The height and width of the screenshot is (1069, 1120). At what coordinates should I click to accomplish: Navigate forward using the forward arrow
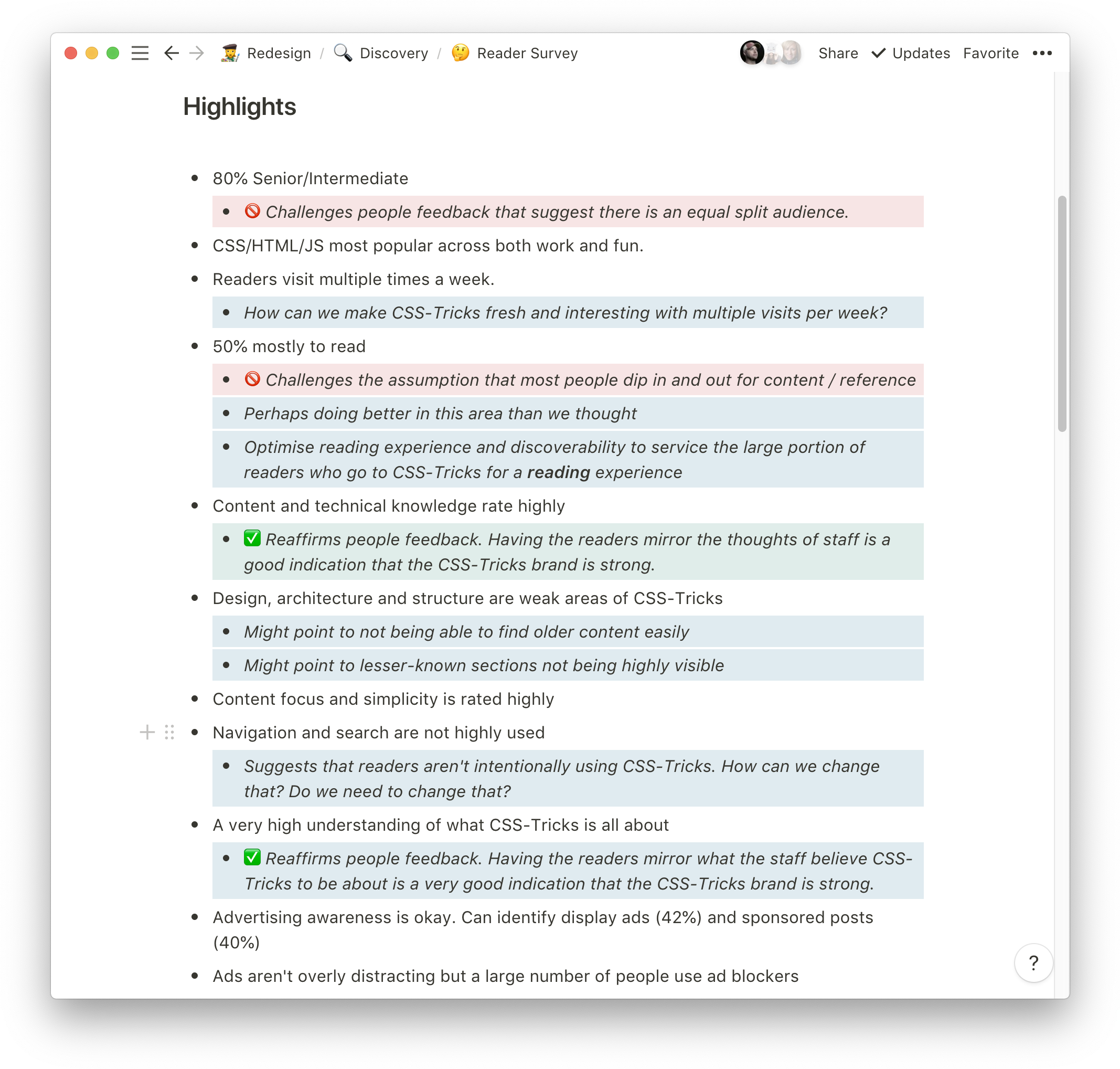coord(197,53)
